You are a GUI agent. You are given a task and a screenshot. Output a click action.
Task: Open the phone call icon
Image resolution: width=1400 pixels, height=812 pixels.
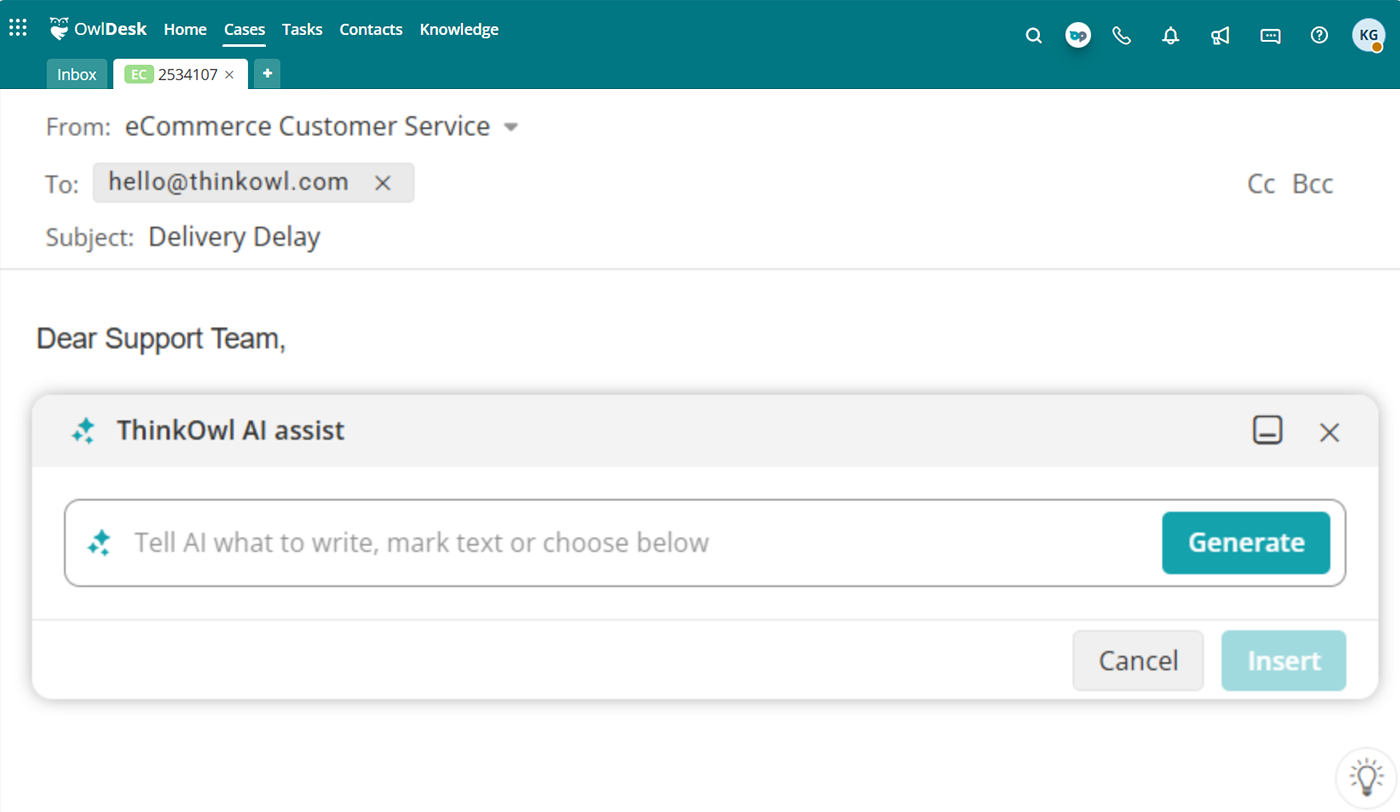point(1122,36)
